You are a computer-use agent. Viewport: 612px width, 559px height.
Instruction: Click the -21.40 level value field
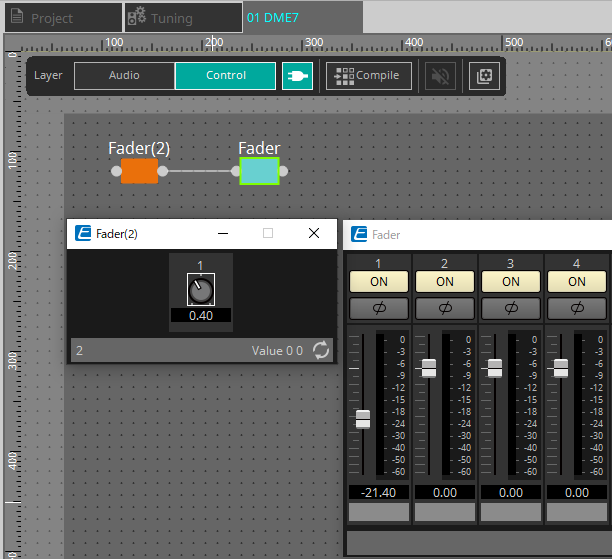pyautogui.click(x=379, y=492)
